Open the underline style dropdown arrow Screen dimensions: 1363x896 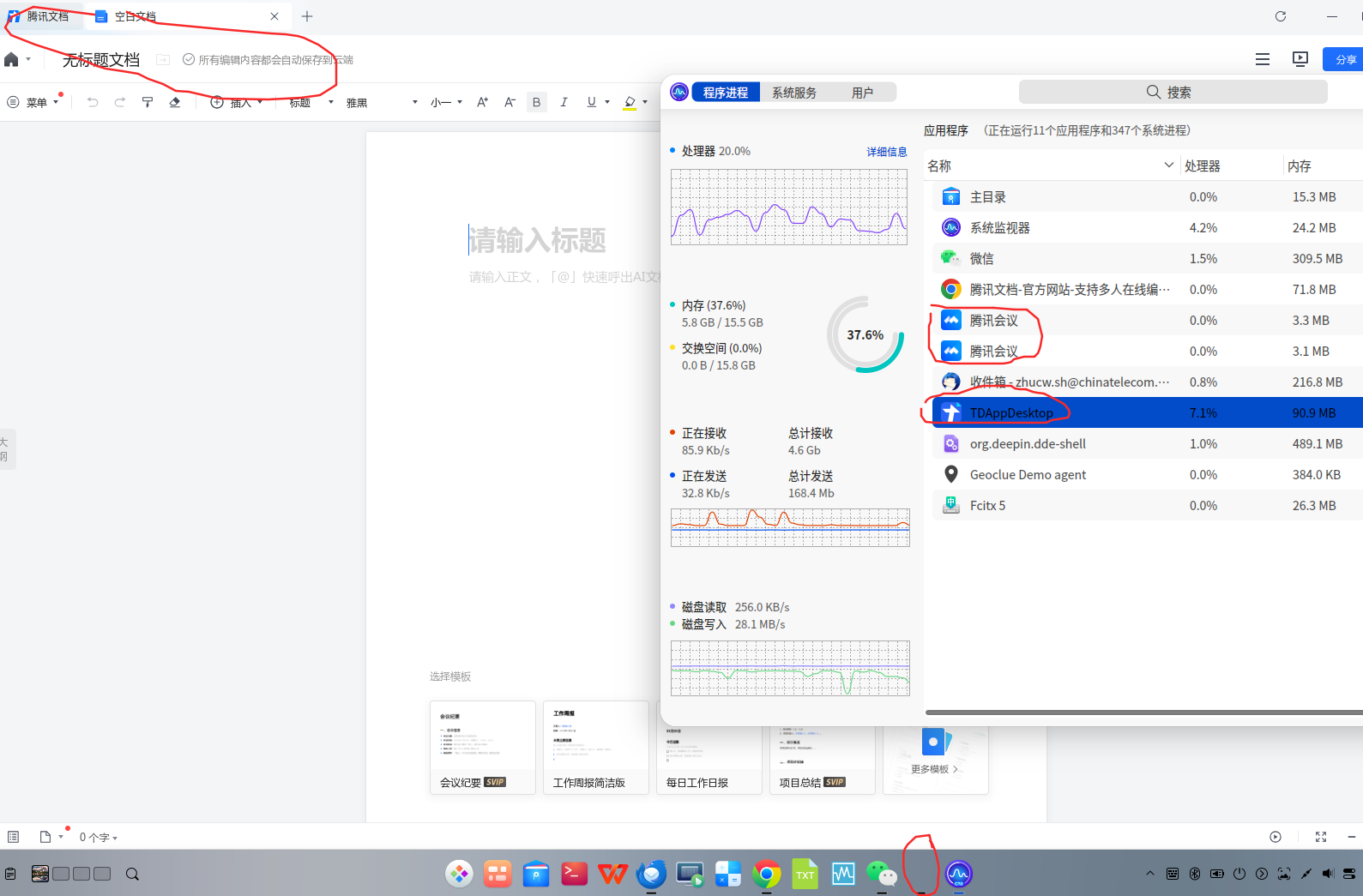coord(607,102)
